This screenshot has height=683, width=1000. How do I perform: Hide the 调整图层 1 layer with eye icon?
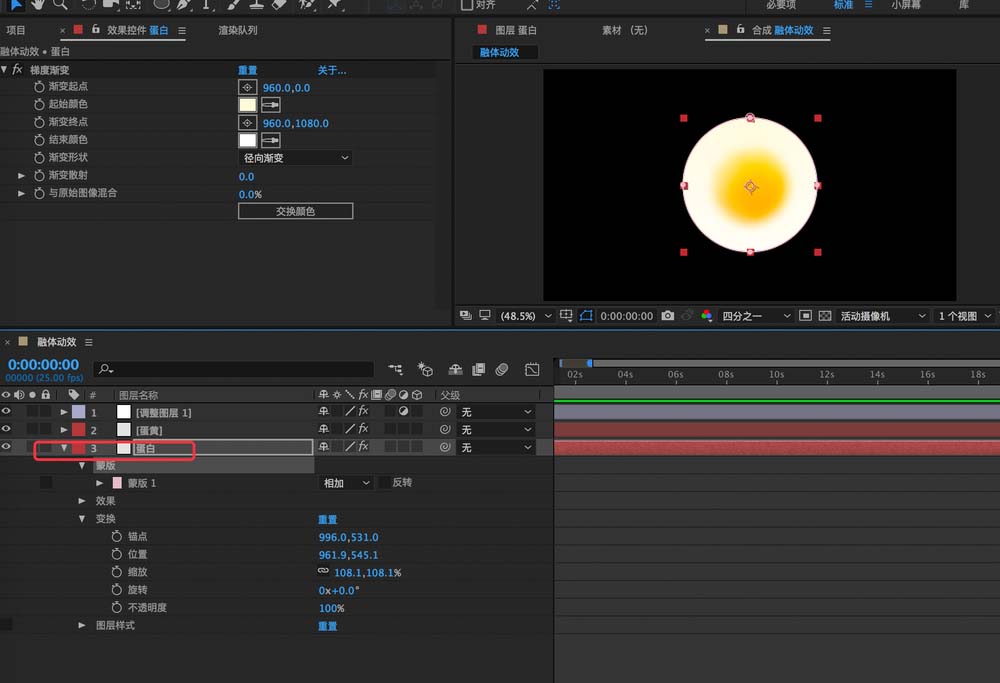tap(7, 412)
